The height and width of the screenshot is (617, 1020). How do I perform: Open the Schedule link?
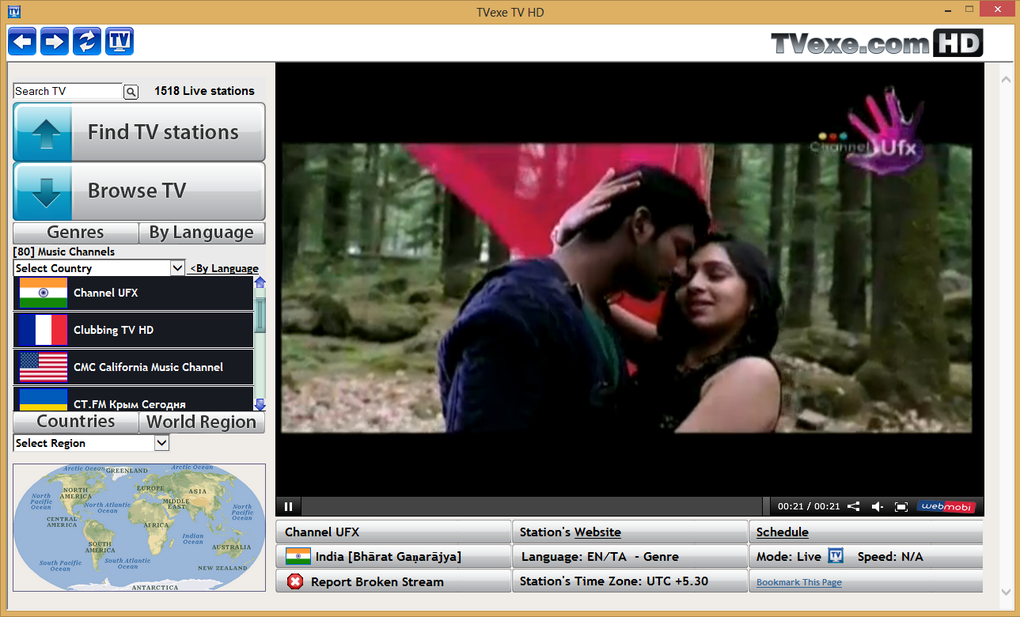coord(782,532)
